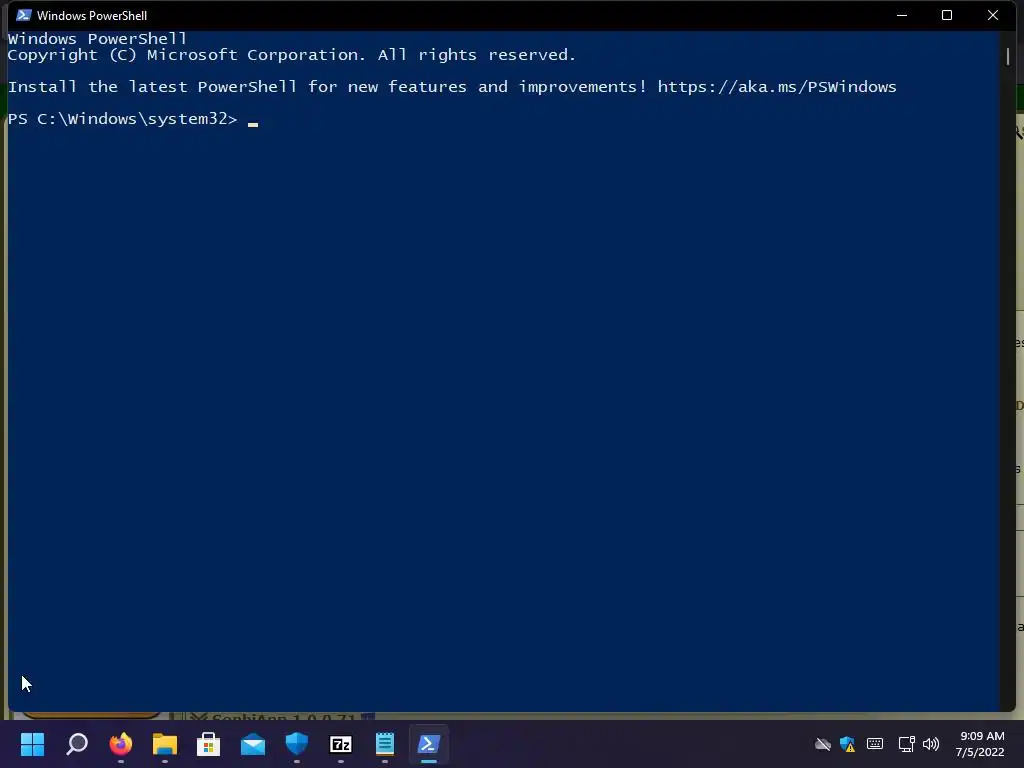Open taskbar Search

coord(77,744)
